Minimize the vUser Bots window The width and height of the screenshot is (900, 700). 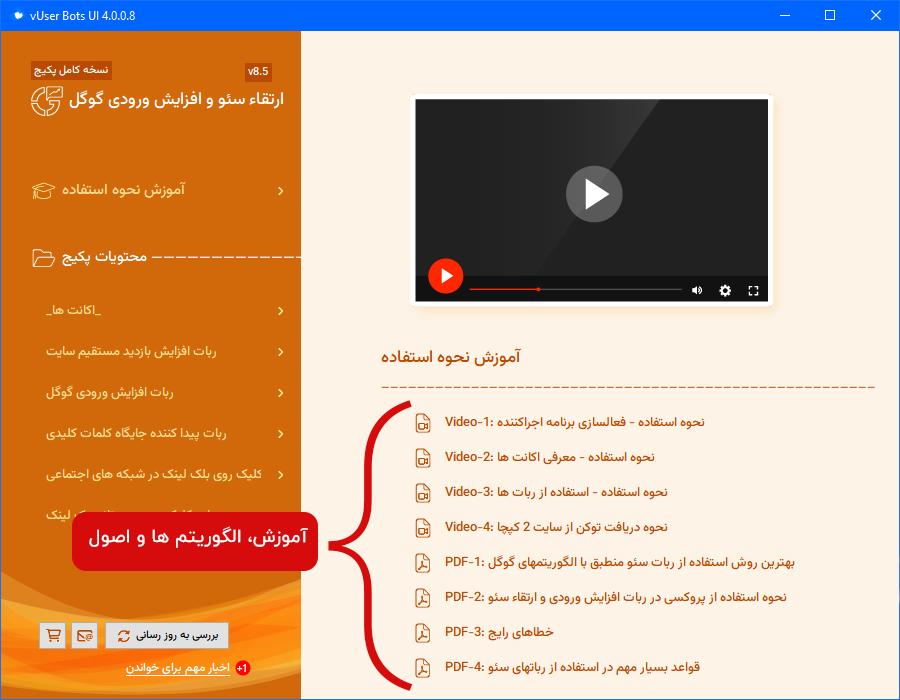click(x=785, y=15)
